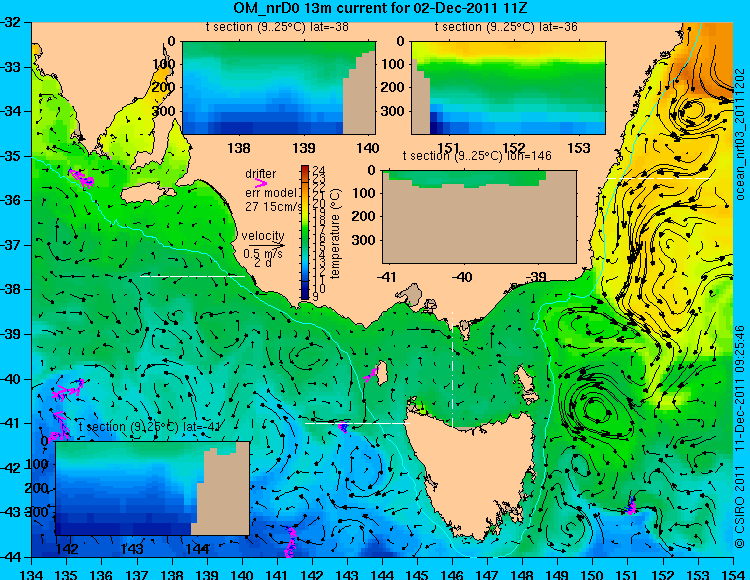Click the white dashed section line at lat -38
The image size is (750, 580).
(x=192, y=276)
